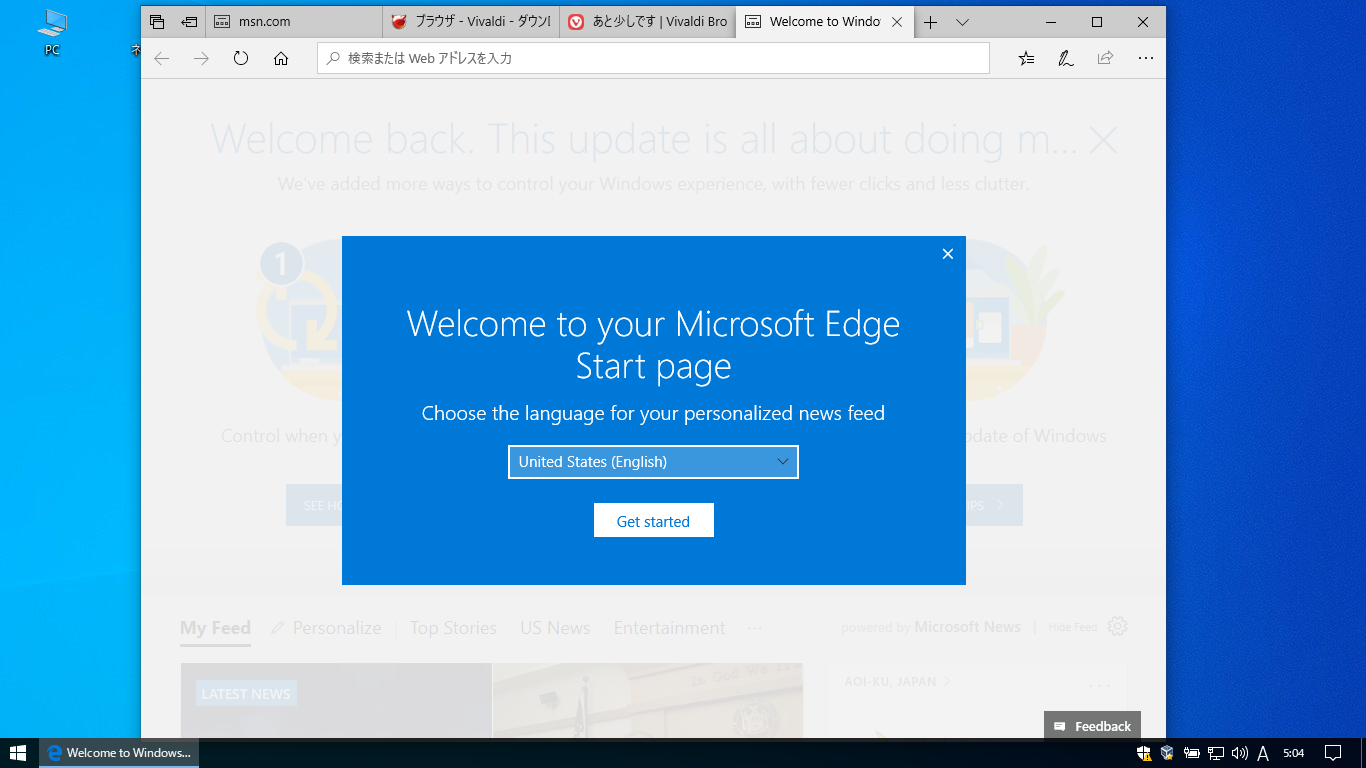Refresh the current page
1366x768 pixels.
pos(241,59)
